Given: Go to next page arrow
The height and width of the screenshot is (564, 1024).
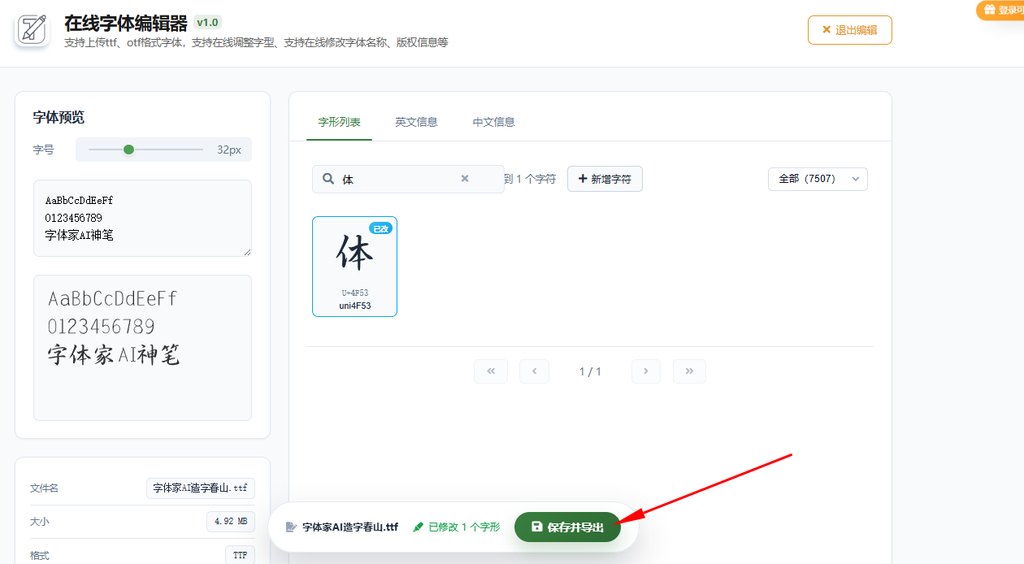Looking at the screenshot, I should [646, 371].
